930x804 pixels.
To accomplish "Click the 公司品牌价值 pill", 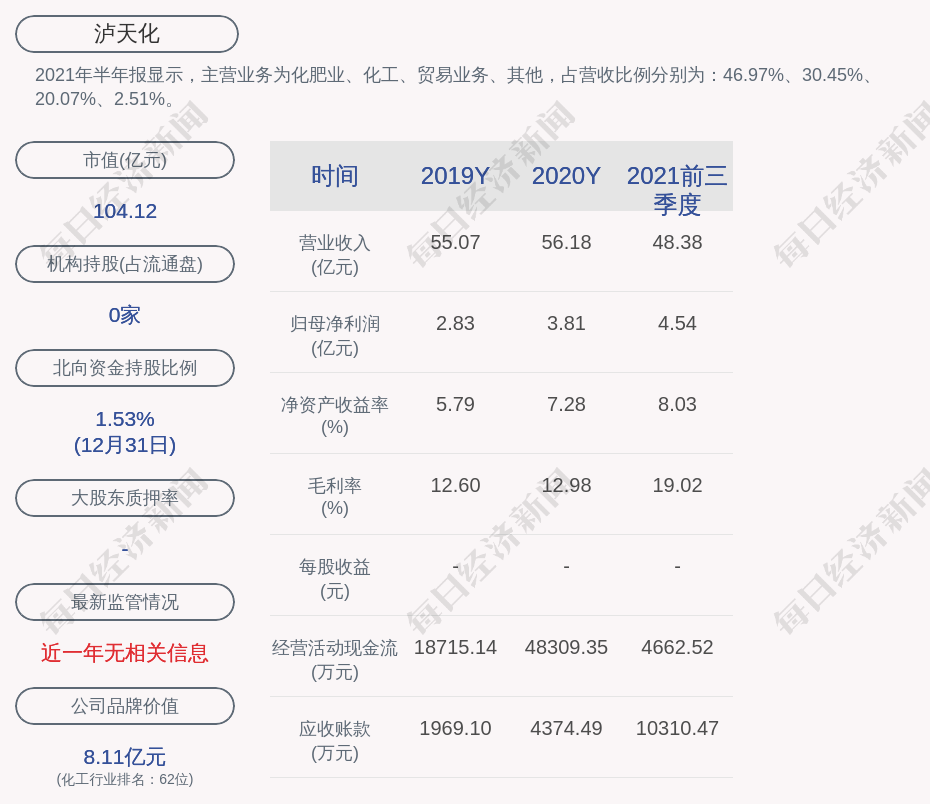I will (125, 706).
